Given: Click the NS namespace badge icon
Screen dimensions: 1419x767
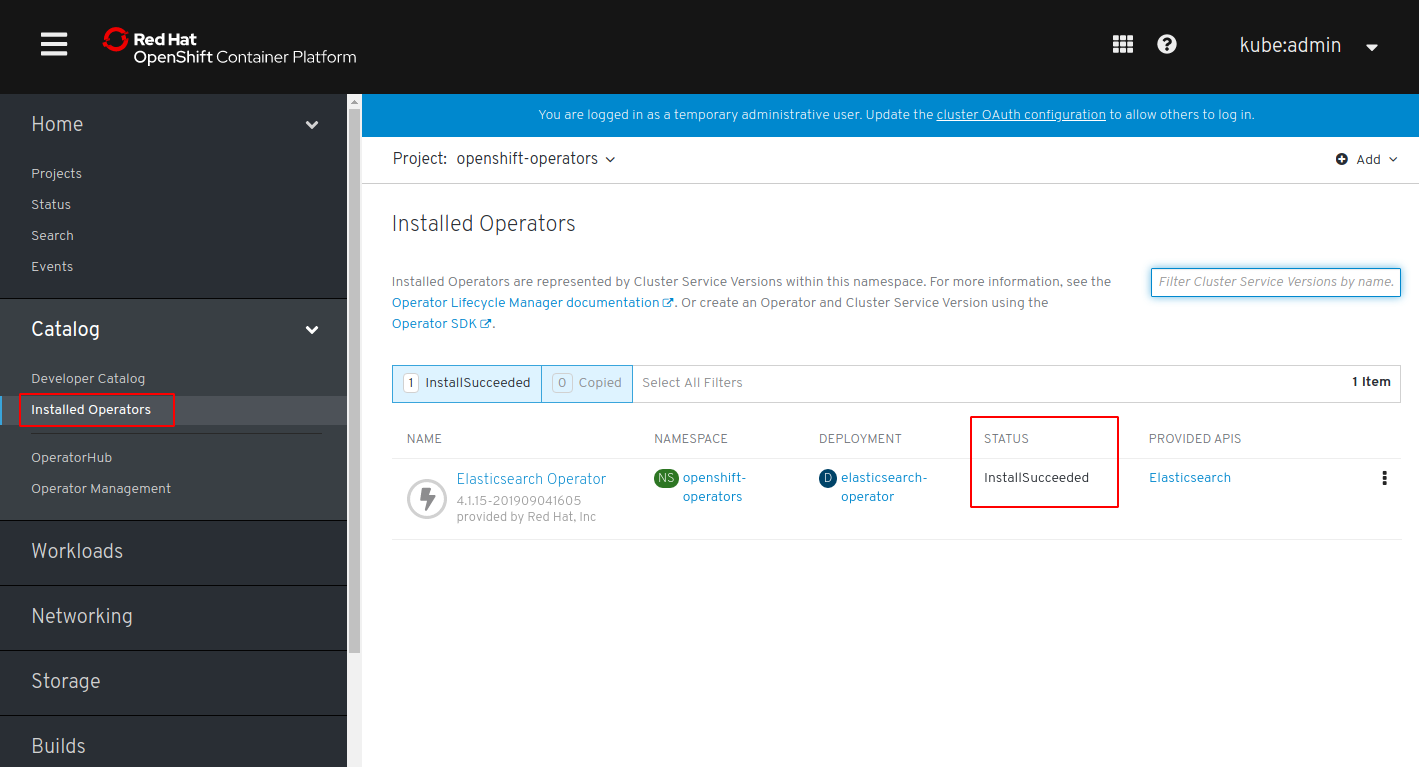Looking at the screenshot, I should (x=666, y=478).
